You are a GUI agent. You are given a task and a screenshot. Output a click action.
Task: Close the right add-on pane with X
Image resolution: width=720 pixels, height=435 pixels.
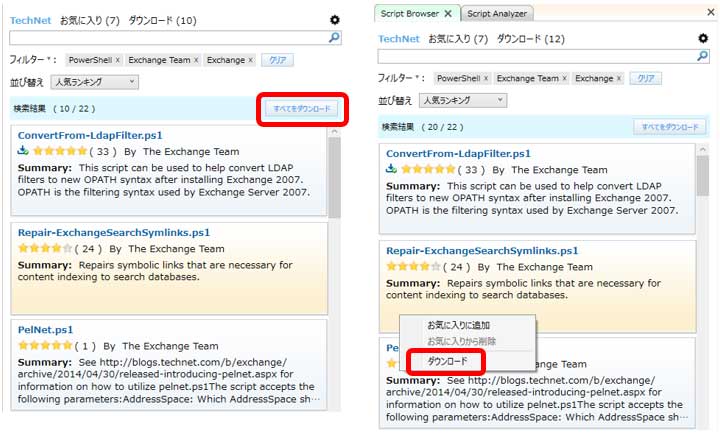pos(711,12)
